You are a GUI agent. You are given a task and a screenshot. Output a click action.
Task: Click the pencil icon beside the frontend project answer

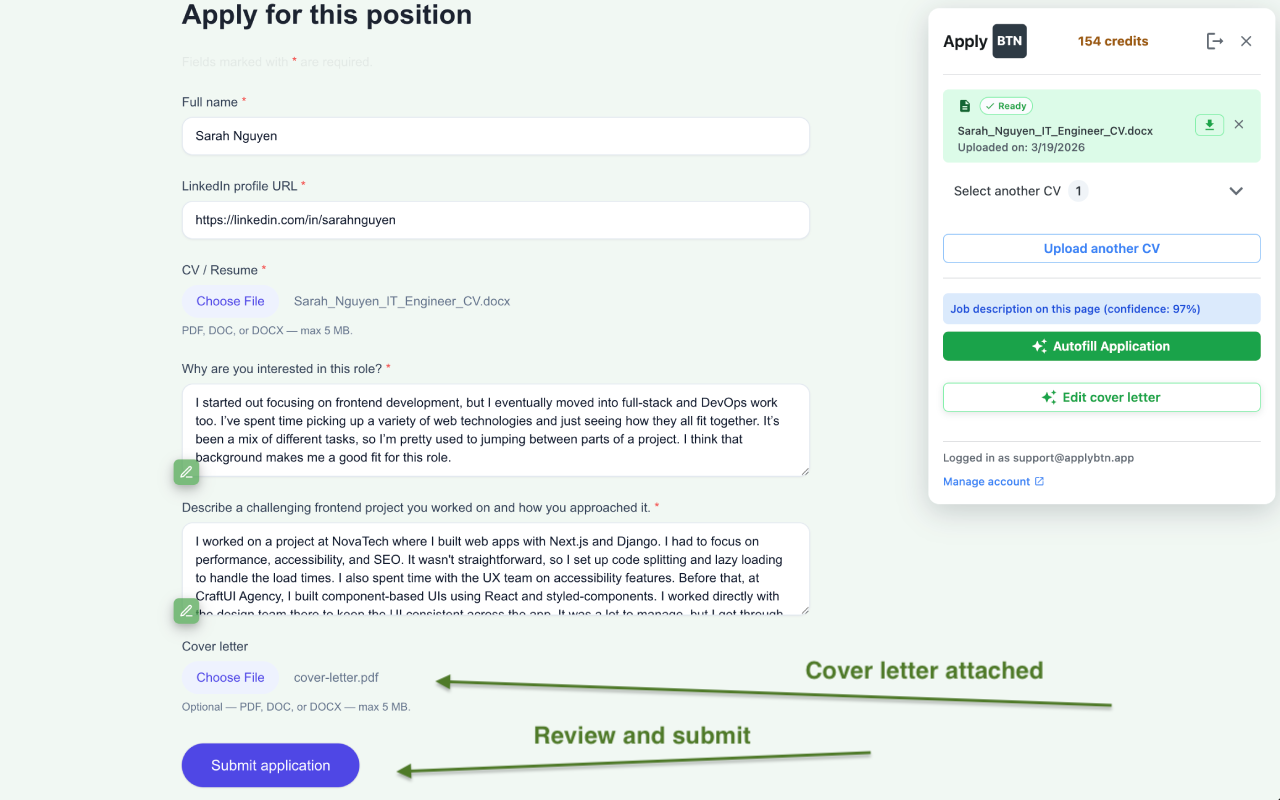pyautogui.click(x=186, y=610)
